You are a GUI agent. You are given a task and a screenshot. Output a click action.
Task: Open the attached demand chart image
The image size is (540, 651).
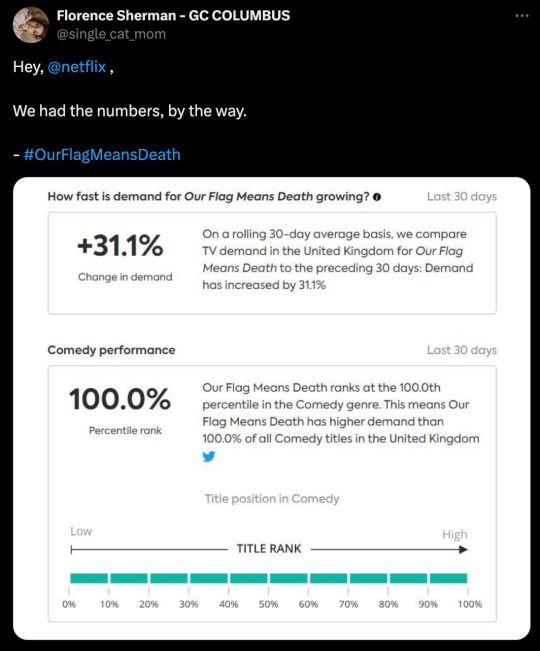click(x=271, y=409)
